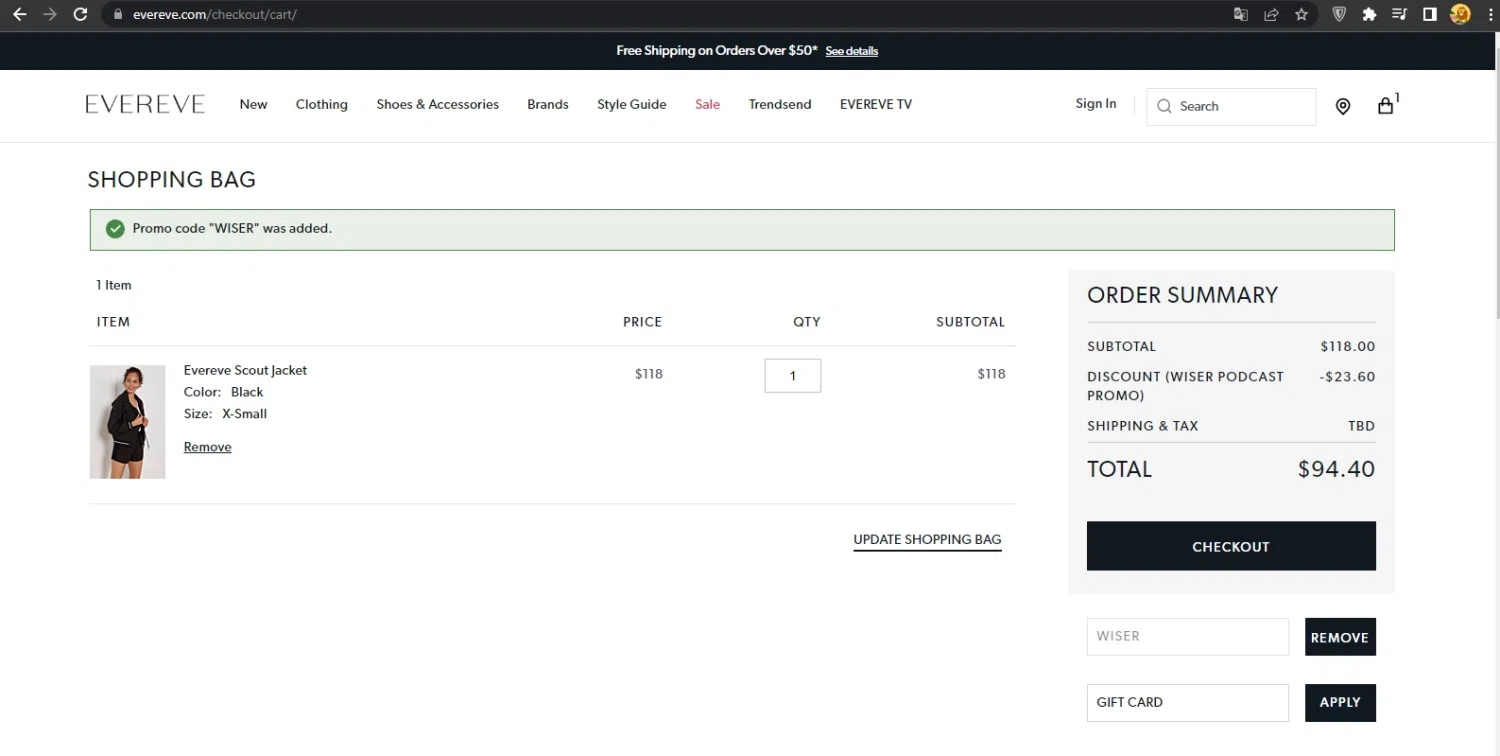The height and width of the screenshot is (756, 1500).
Task: Click the Color: Black text
Action: (x=223, y=392)
